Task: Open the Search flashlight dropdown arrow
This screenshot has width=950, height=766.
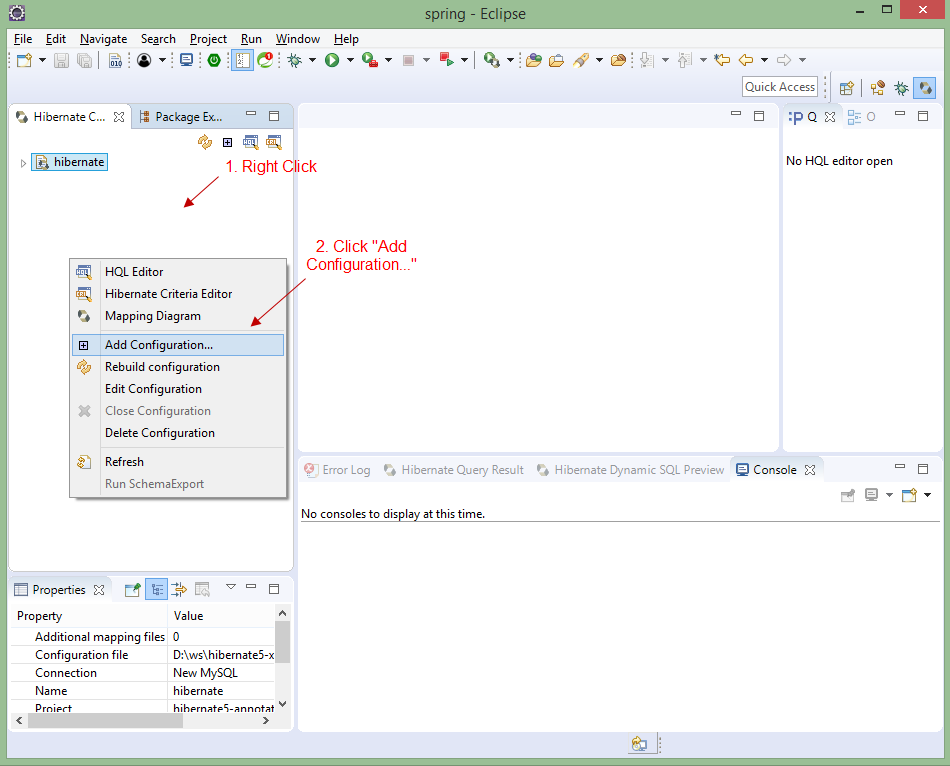Action: click(x=599, y=60)
